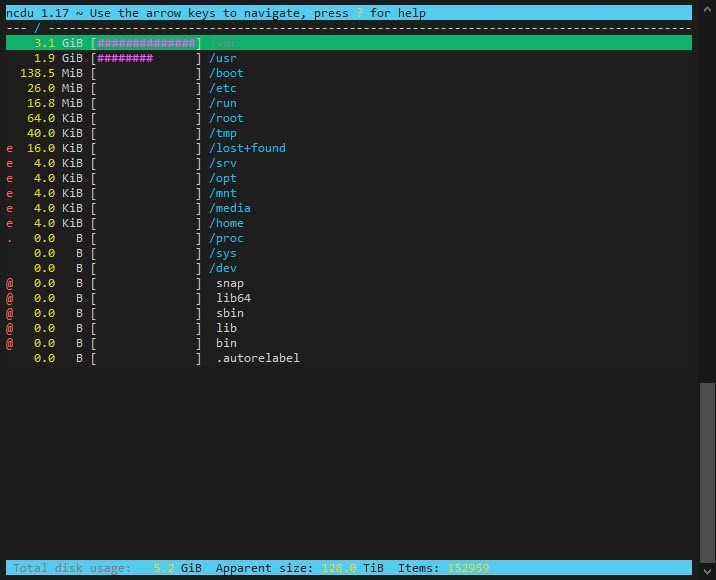Select the /tmp directory
This screenshot has height=580, width=716.
(222, 133)
